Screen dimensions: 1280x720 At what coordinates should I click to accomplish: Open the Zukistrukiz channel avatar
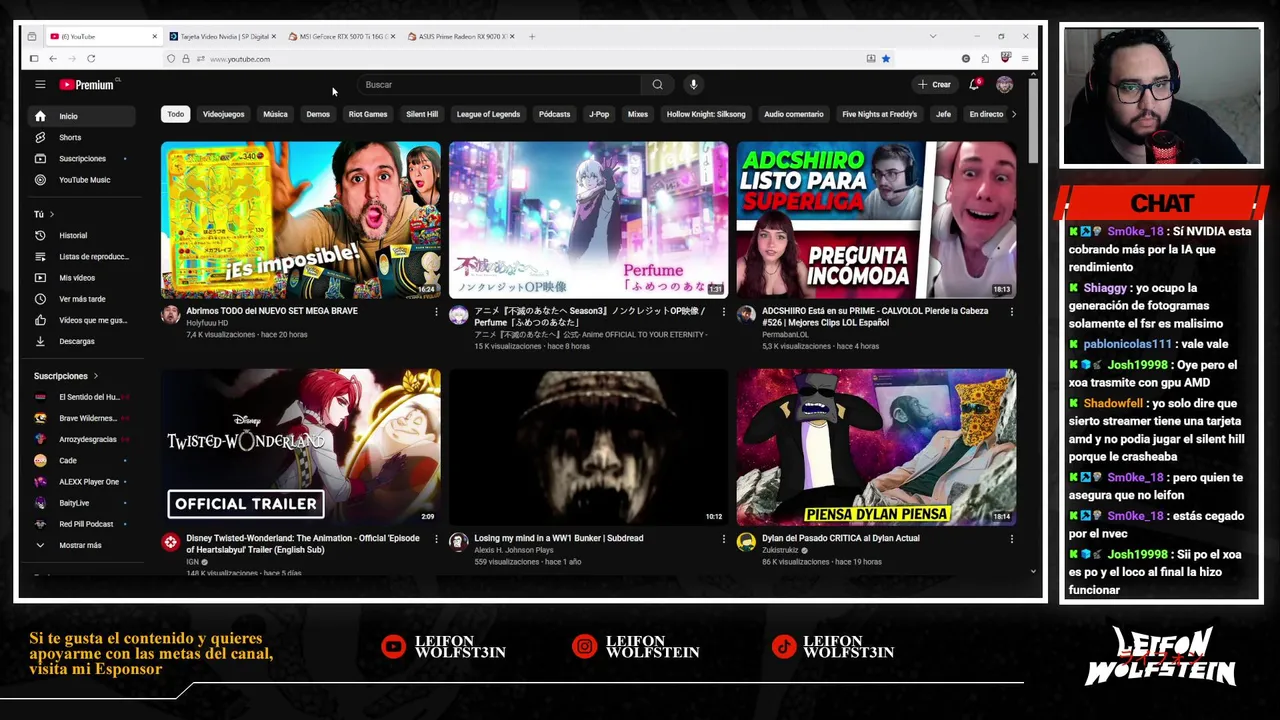[x=746, y=542]
